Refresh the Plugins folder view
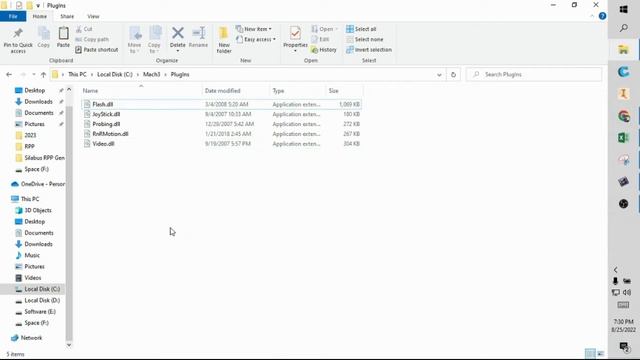The width and height of the screenshot is (640, 360). pyautogui.click(x=453, y=75)
